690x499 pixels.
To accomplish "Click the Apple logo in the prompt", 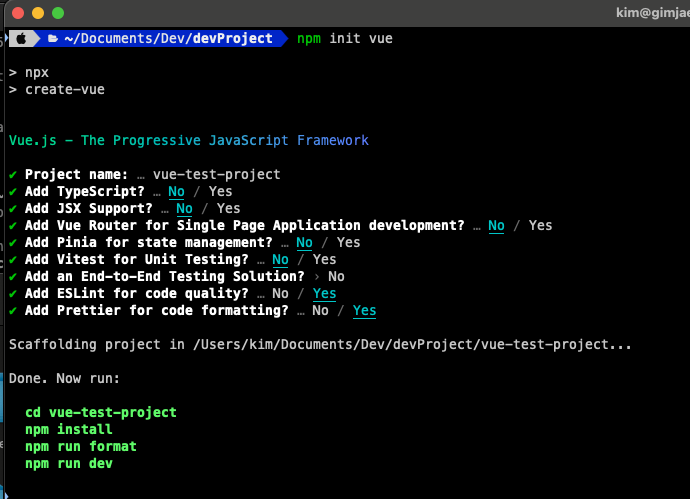I will tap(21, 39).
